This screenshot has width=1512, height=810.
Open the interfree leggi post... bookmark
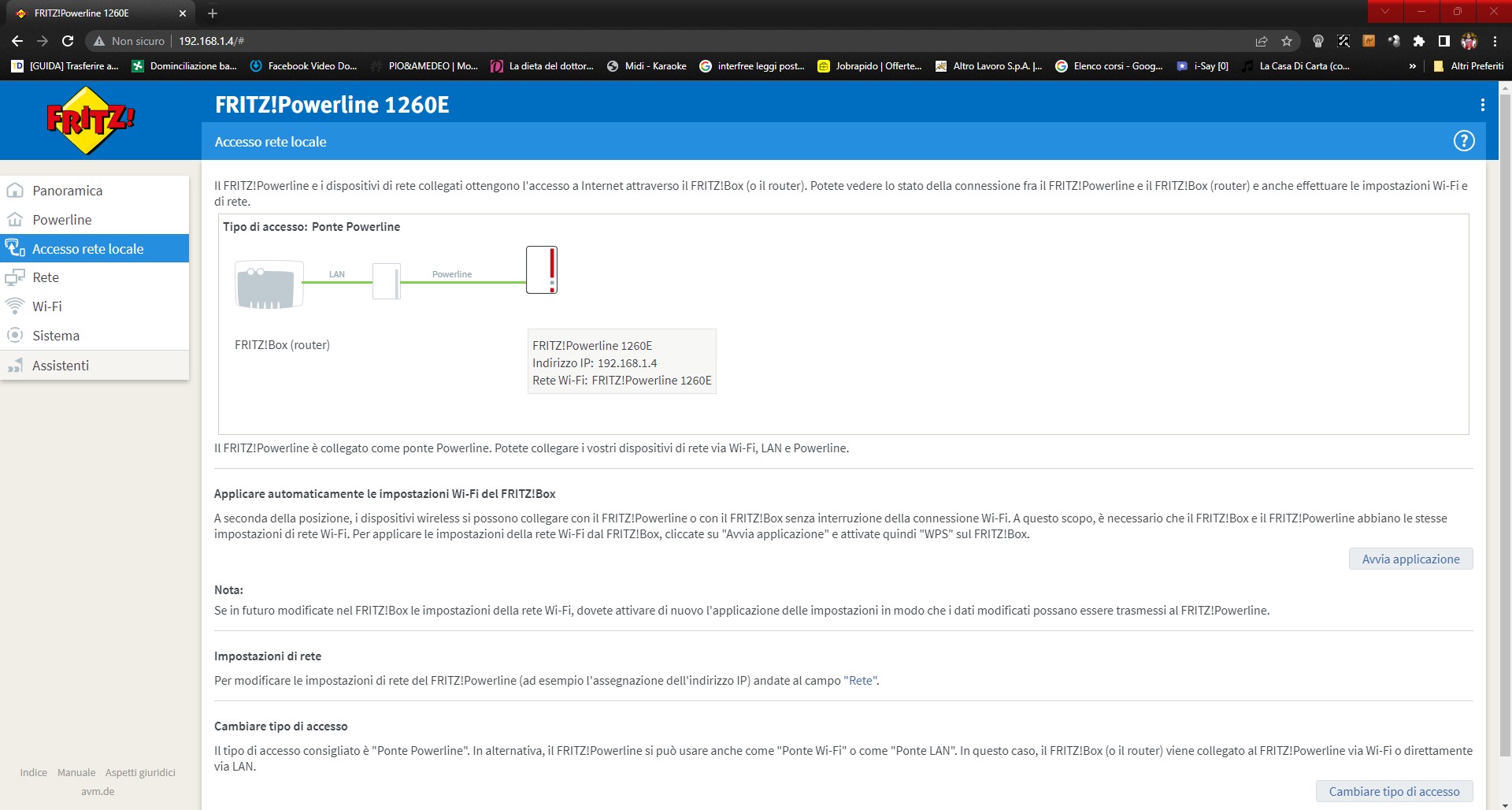tap(752, 66)
